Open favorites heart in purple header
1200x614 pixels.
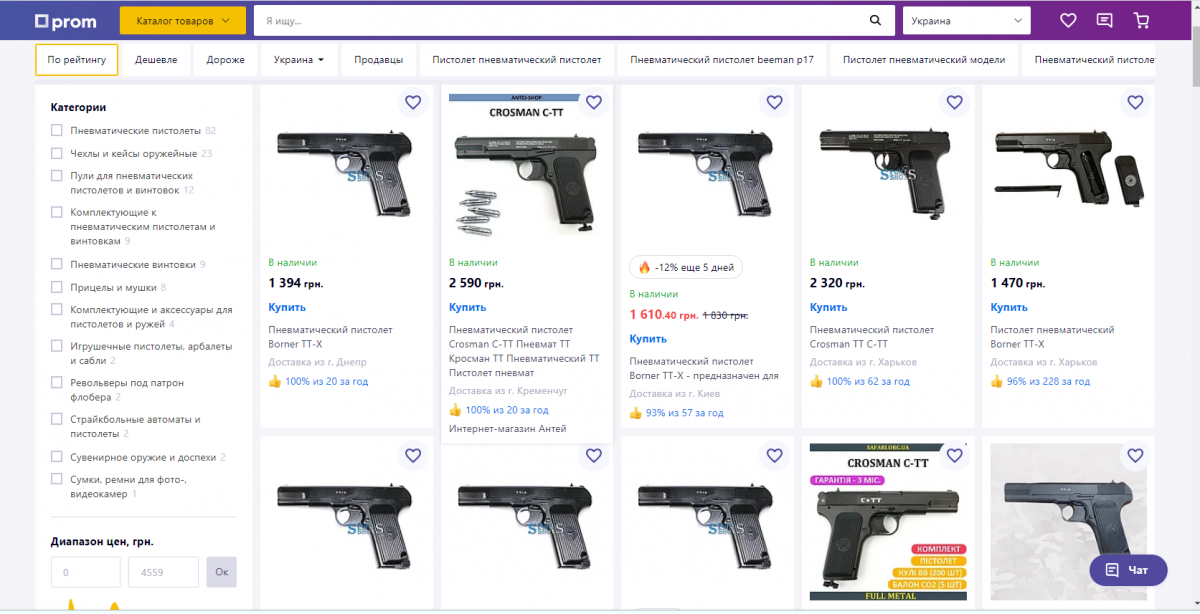click(x=1068, y=20)
